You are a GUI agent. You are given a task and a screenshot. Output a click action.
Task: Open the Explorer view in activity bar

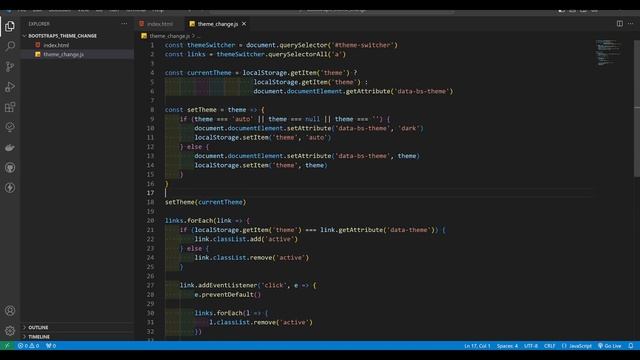point(10,27)
